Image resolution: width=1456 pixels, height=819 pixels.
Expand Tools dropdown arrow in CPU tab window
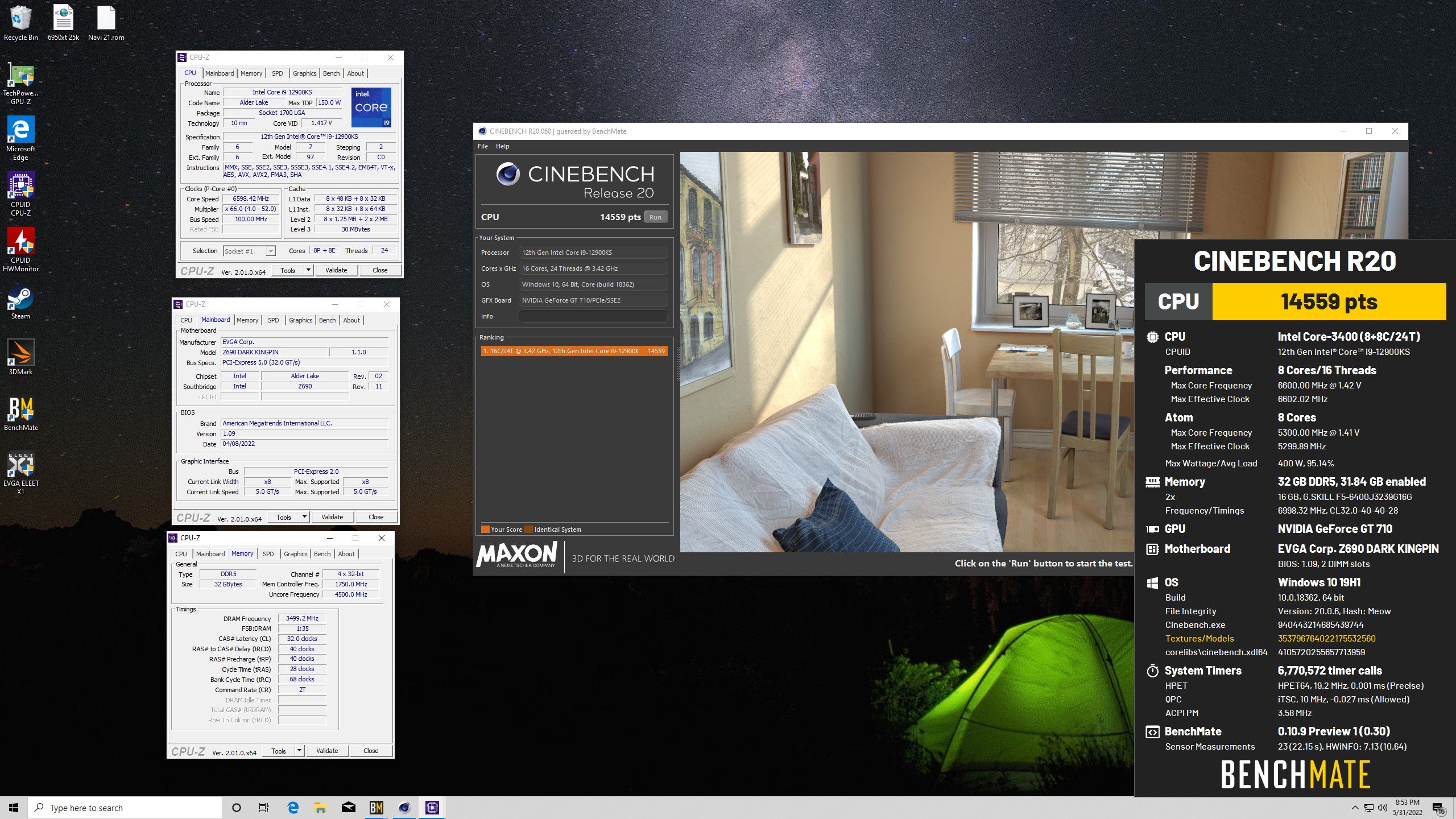[308, 270]
